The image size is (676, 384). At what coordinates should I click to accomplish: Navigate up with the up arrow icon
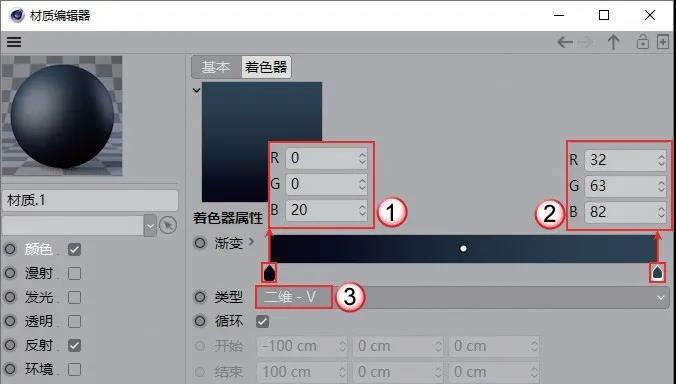pos(613,42)
